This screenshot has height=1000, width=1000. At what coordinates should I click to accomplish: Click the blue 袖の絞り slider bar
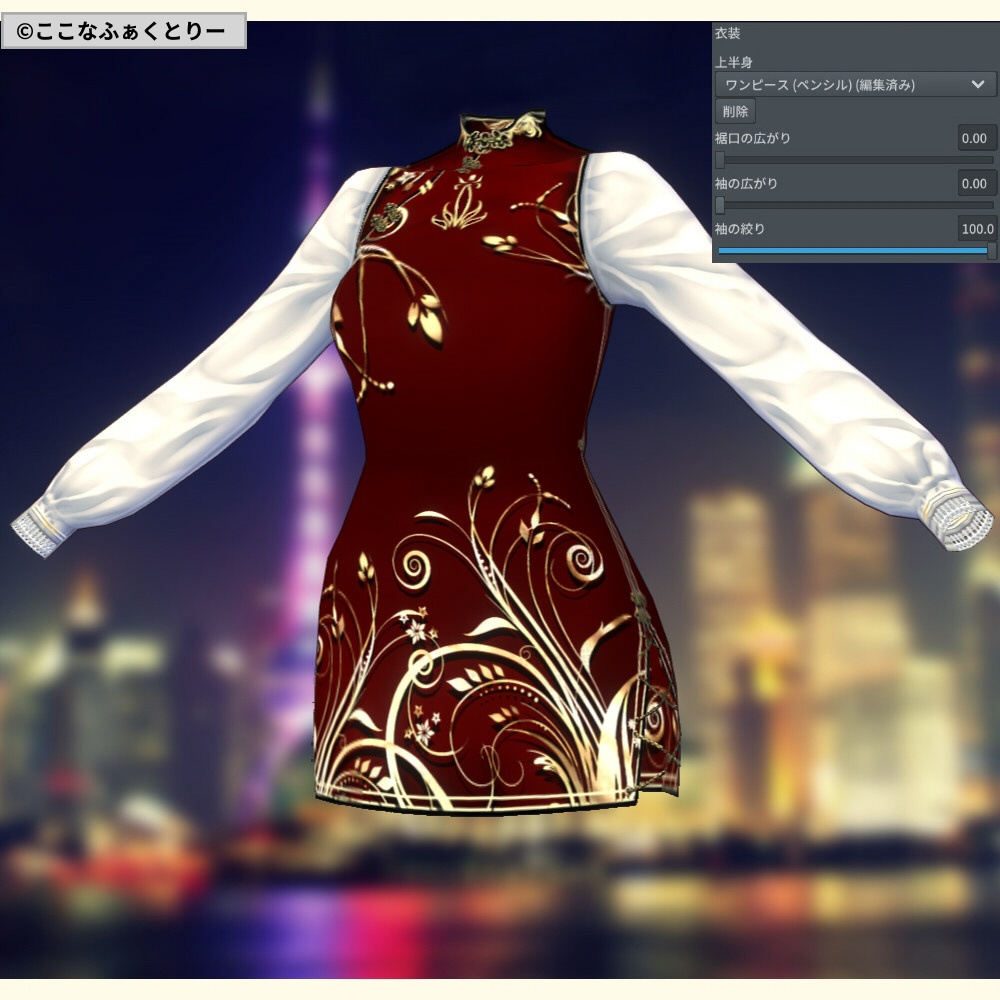855,250
